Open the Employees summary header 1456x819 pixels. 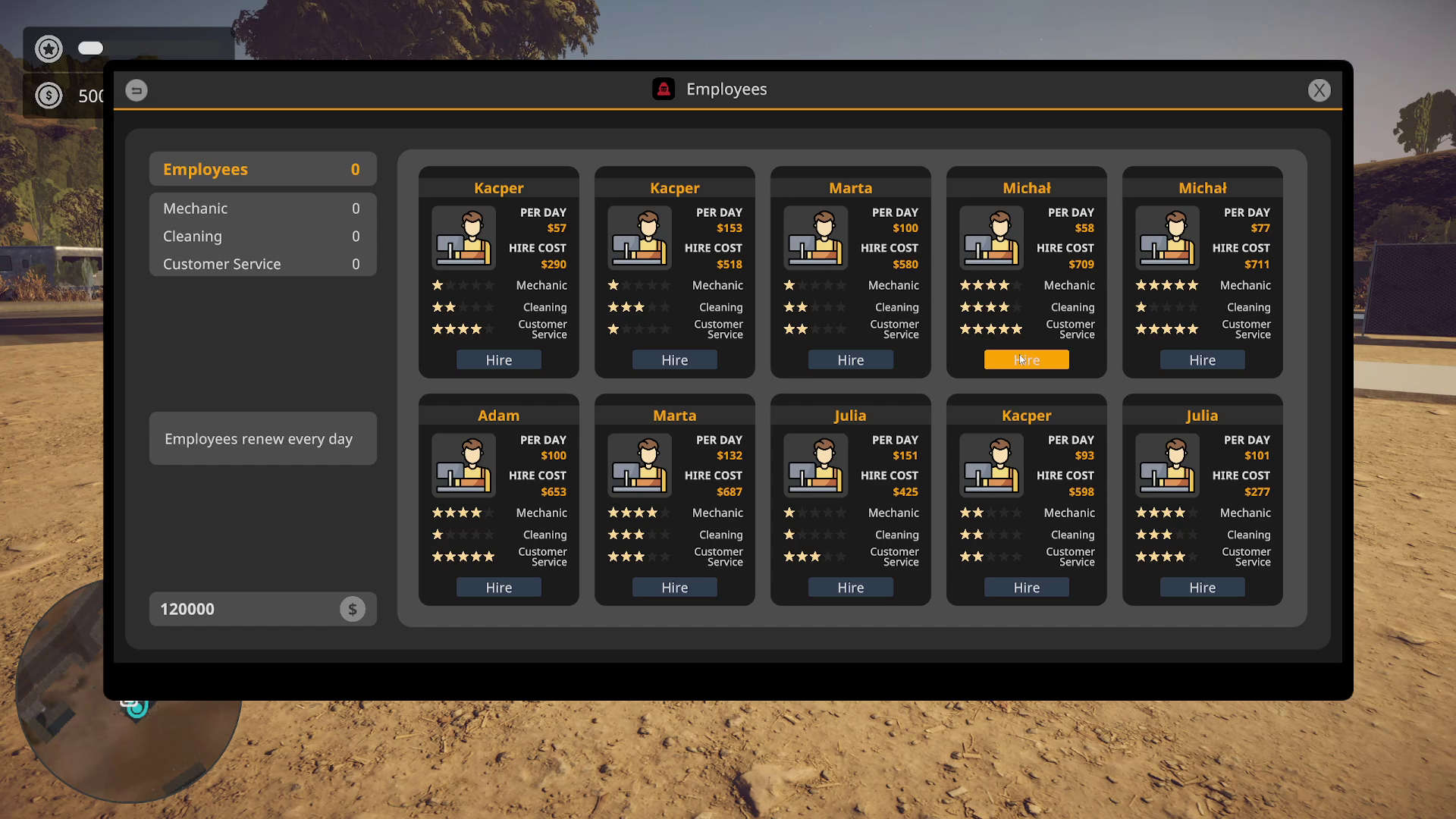tap(262, 169)
